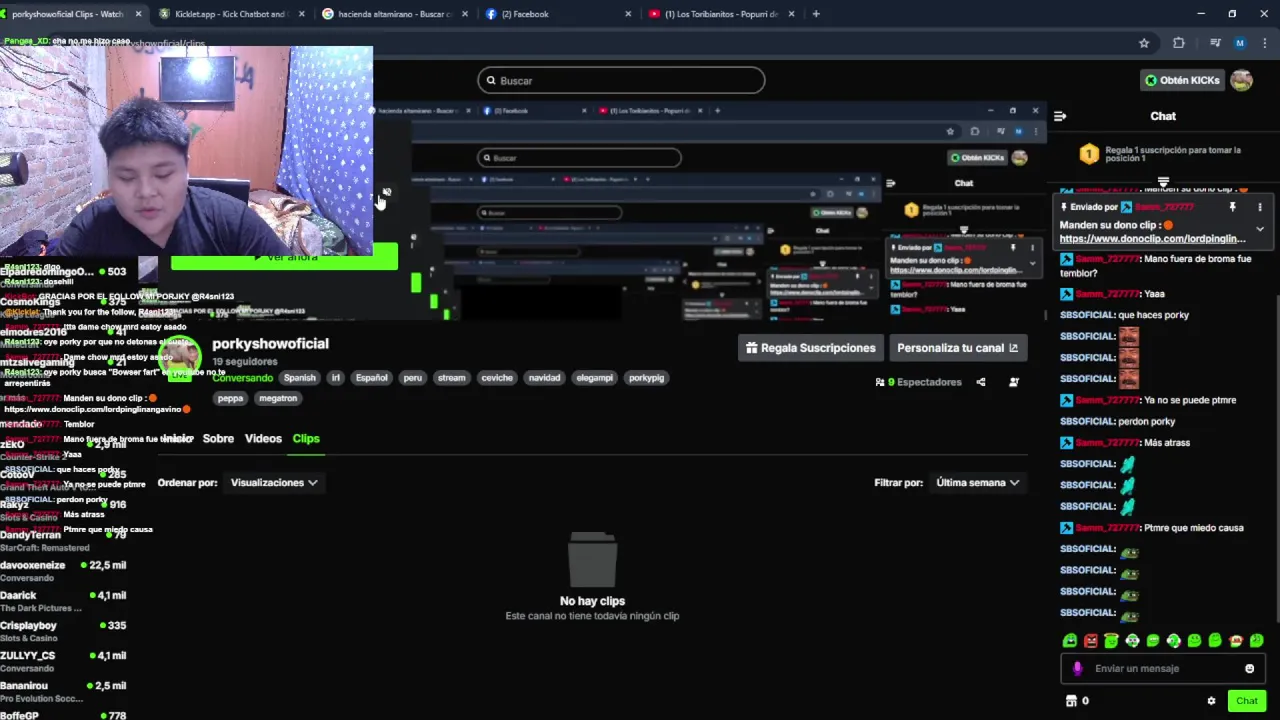Open Daarick channel in sidebar
This screenshot has height=720, width=1280.
click(64, 601)
